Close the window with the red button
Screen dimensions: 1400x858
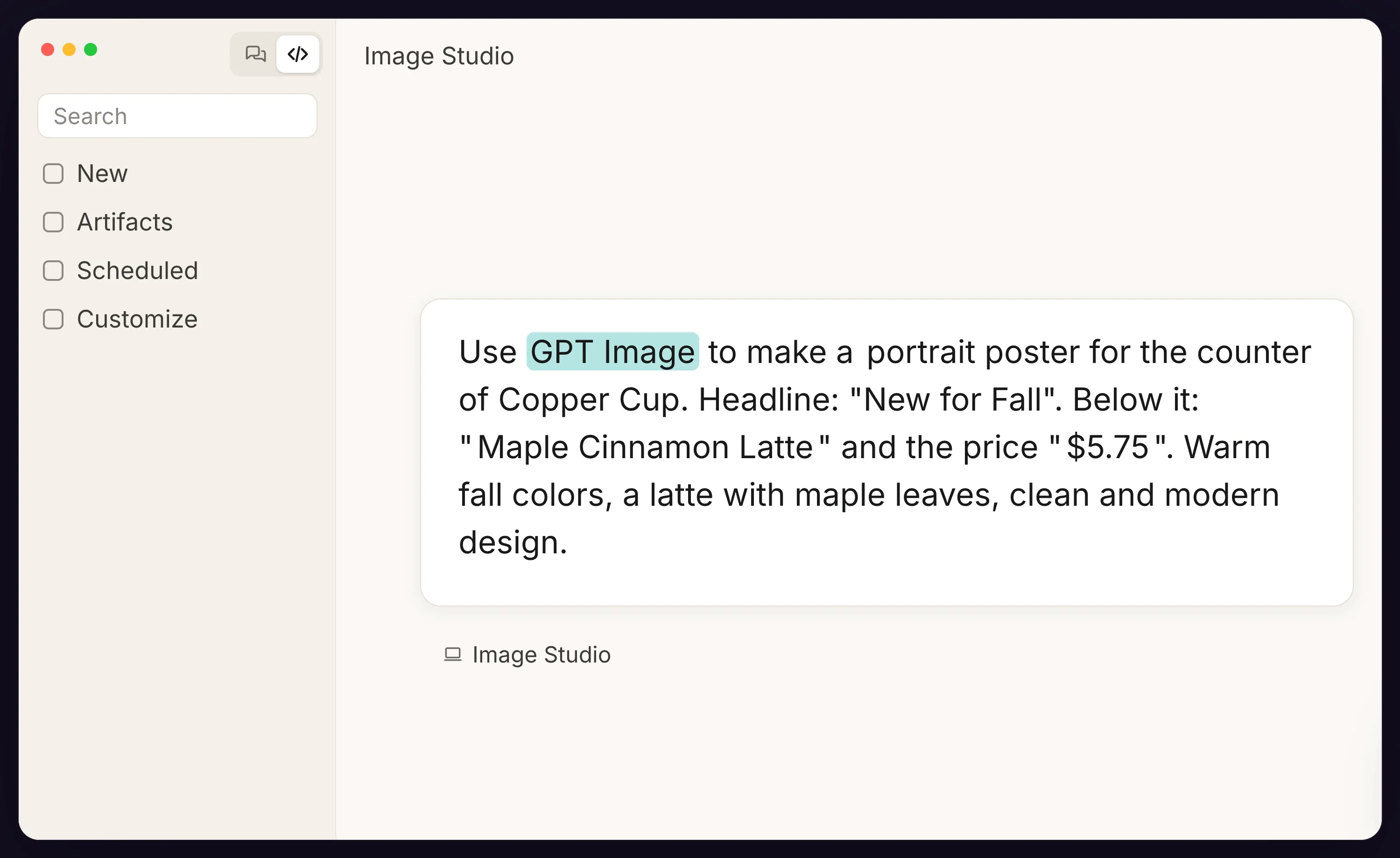pos(48,49)
